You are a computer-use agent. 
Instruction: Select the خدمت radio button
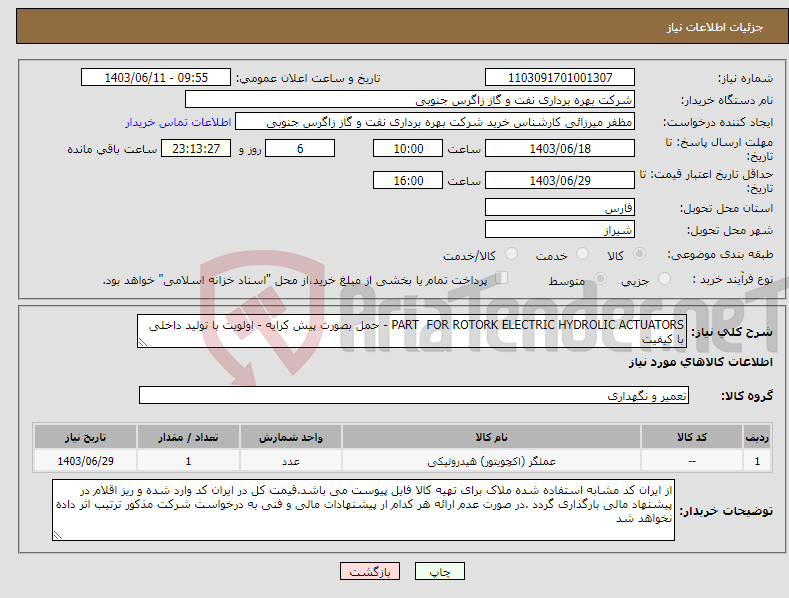tap(582, 254)
